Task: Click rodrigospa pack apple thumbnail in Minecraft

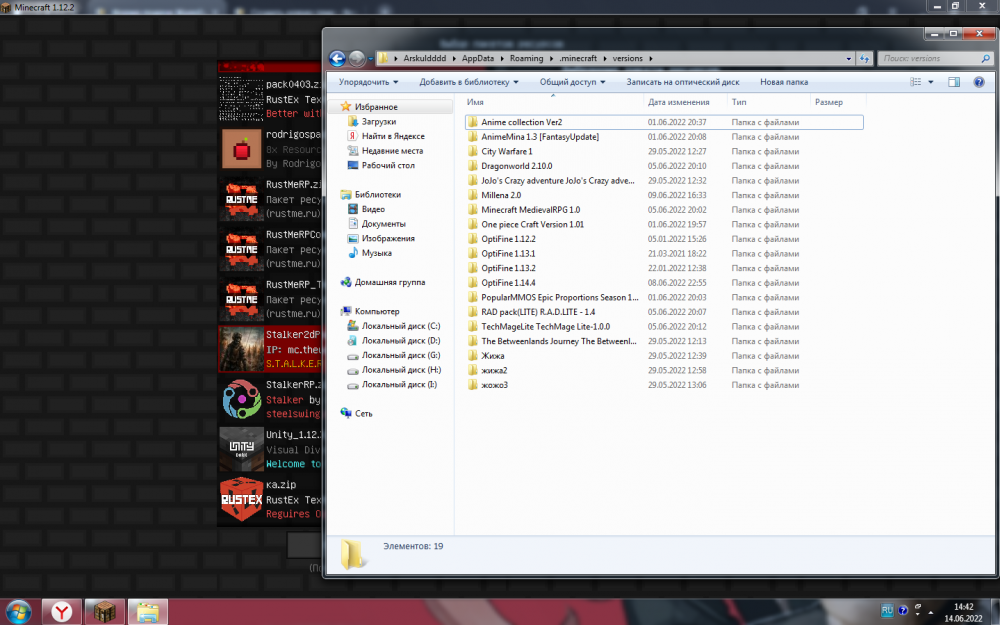Action: point(241,149)
